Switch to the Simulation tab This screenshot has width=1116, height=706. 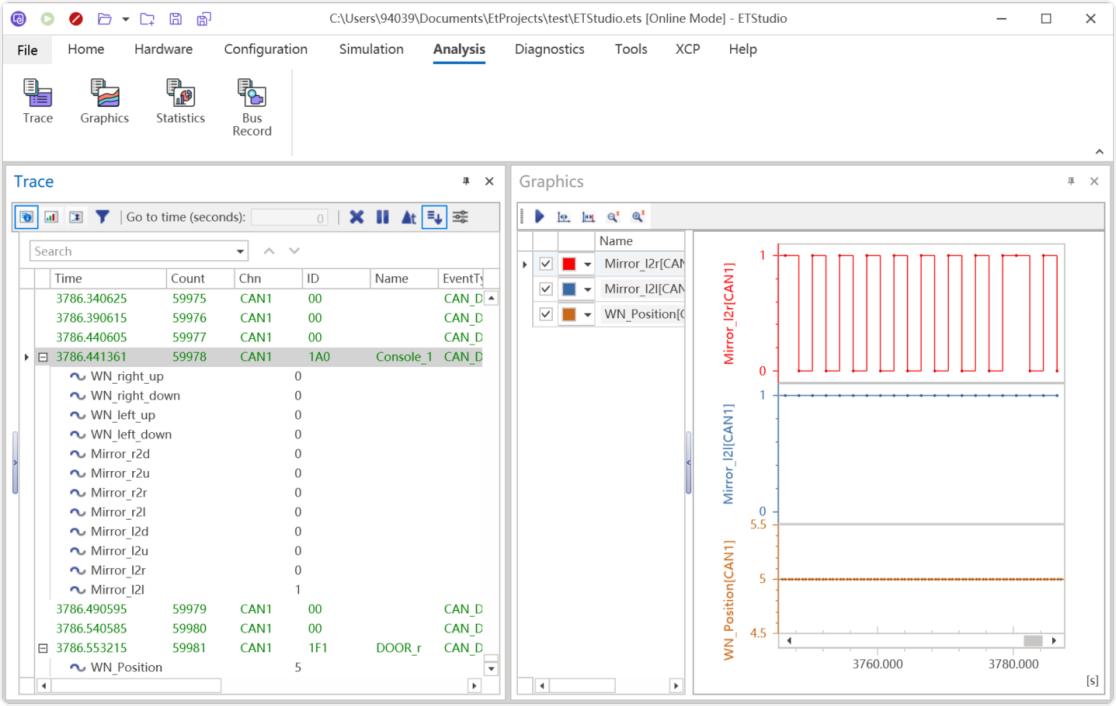click(371, 49)
